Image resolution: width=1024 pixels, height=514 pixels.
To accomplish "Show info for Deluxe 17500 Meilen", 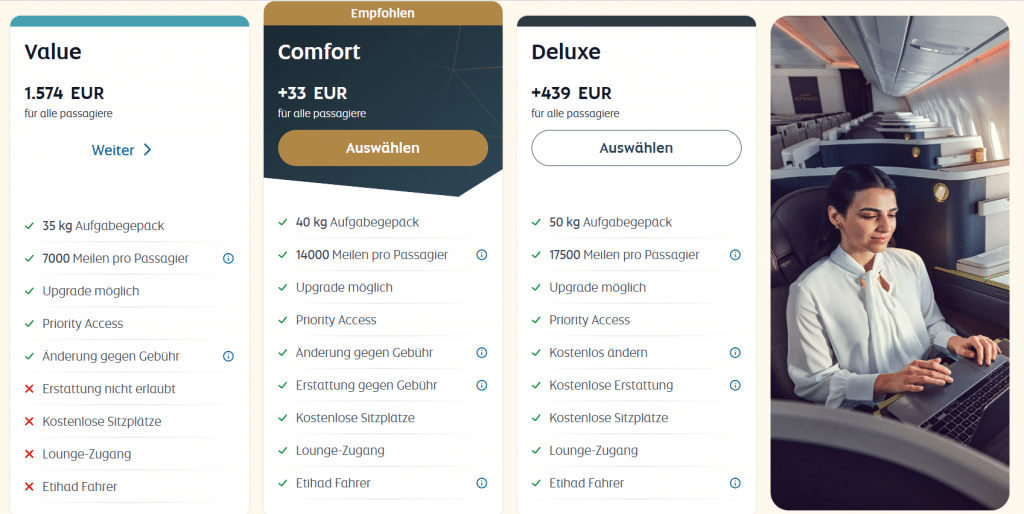I will (x=735, y=255).
